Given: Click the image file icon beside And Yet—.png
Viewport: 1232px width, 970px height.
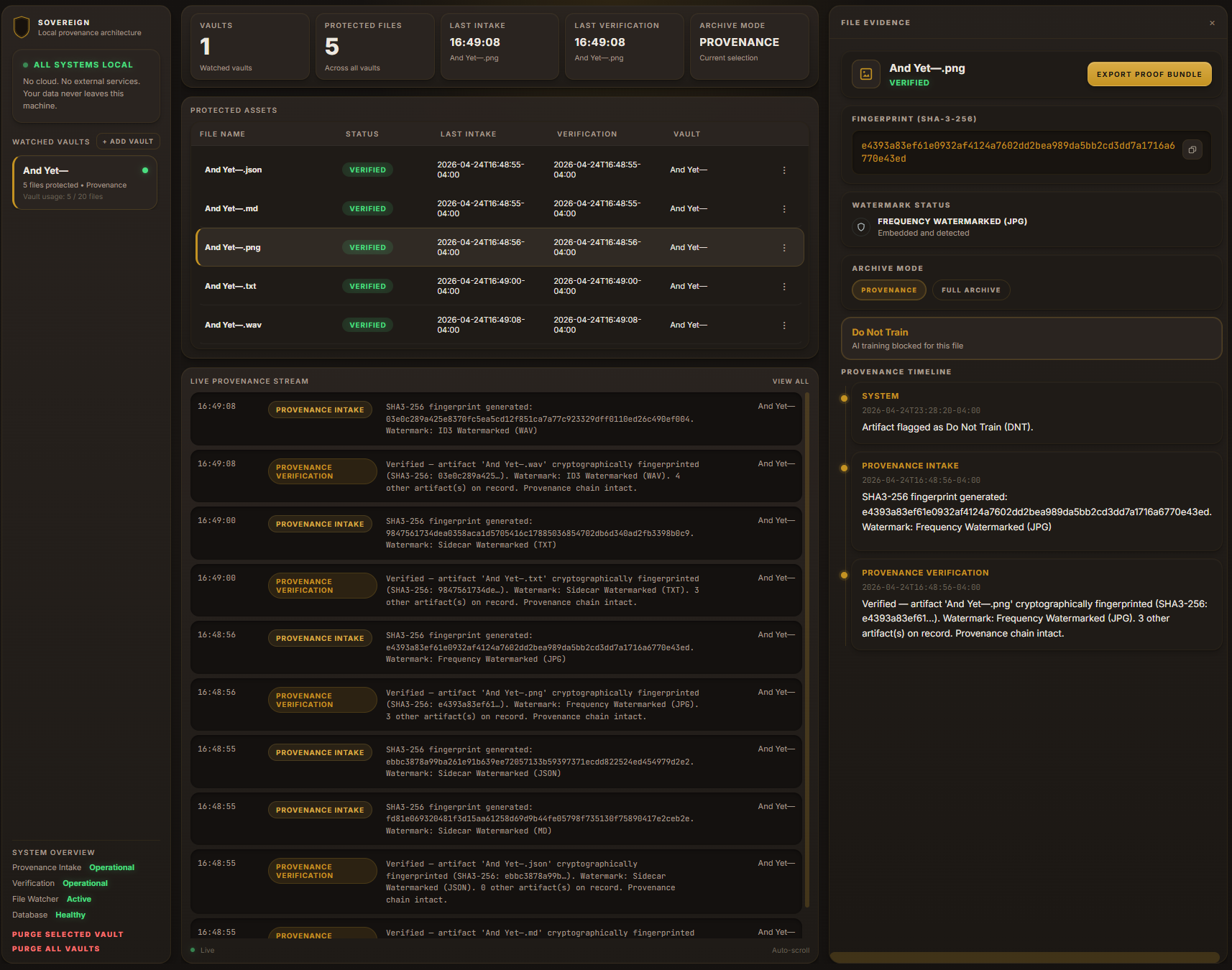Looking at the screenshot, I should pyautogui.click(x=866, y=74).
